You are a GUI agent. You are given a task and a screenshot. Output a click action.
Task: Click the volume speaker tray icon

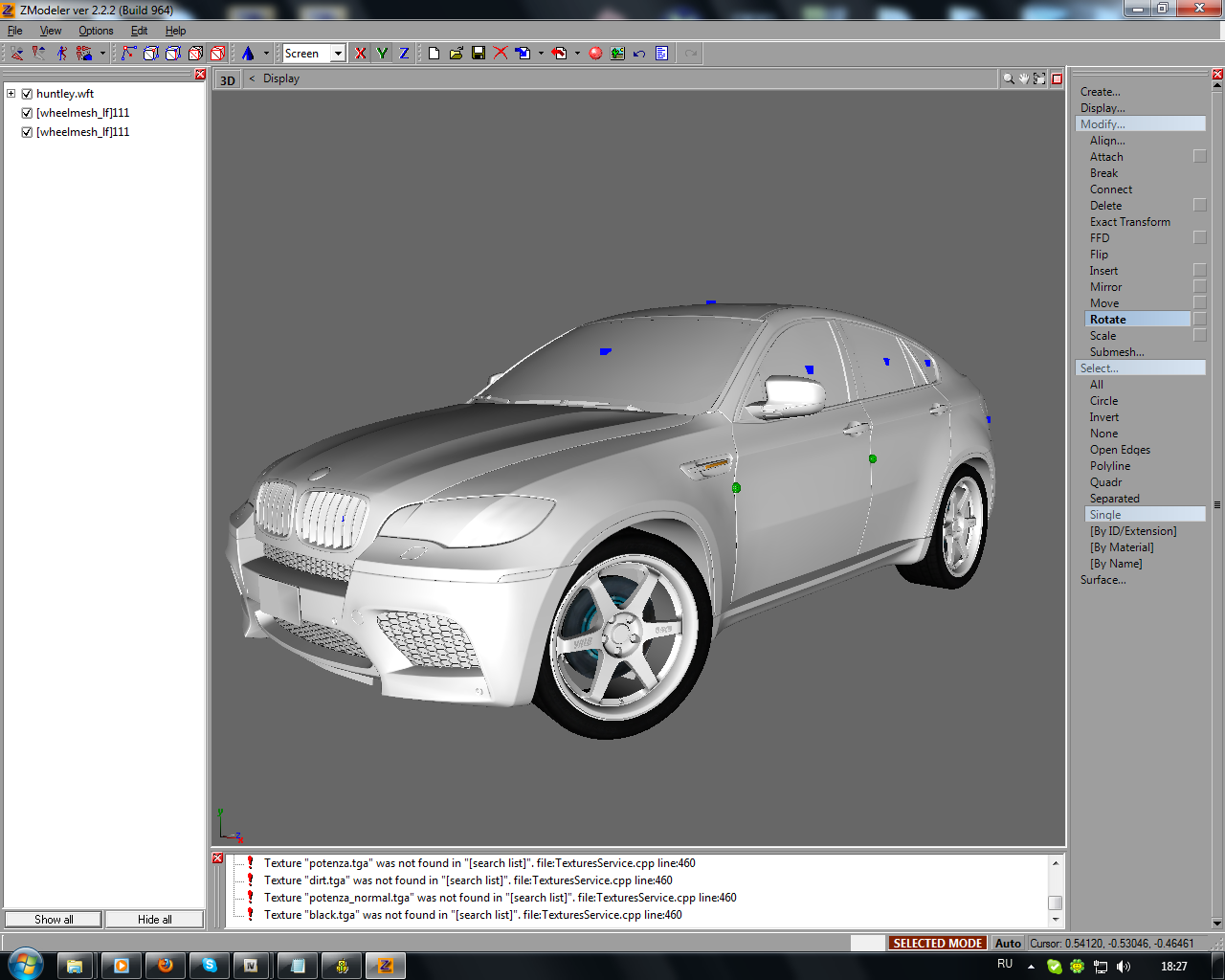tap(1123, 967)
